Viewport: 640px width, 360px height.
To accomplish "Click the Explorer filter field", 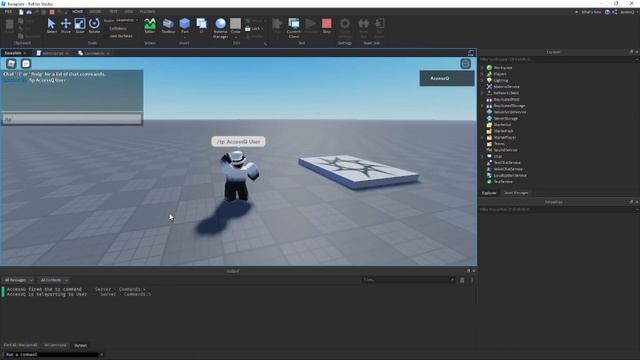I will [557, 59].
